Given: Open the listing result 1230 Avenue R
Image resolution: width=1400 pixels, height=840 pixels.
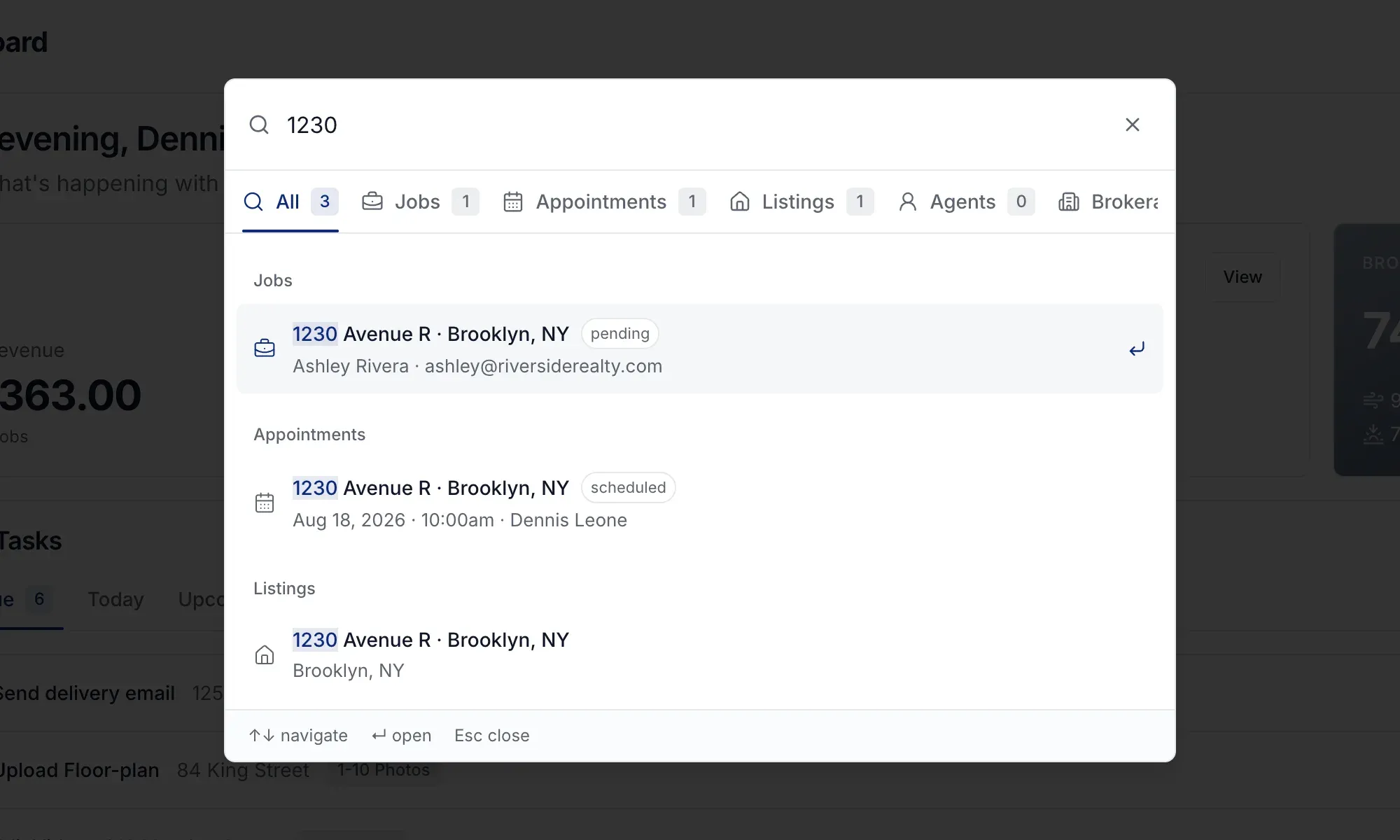Looking at the screenshot, I should [700, 655].
